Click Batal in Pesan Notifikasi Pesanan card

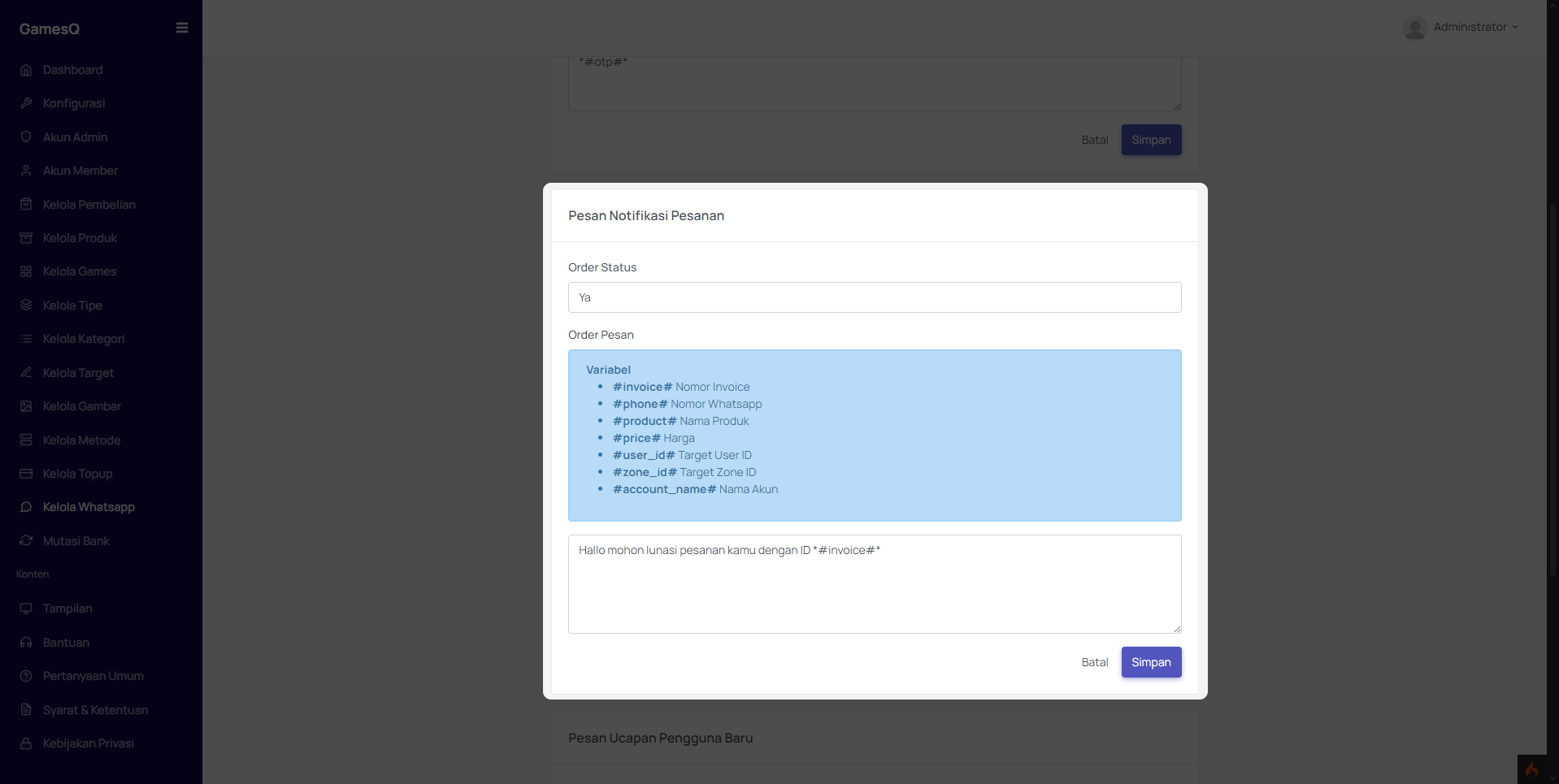tap(1095, 662)
